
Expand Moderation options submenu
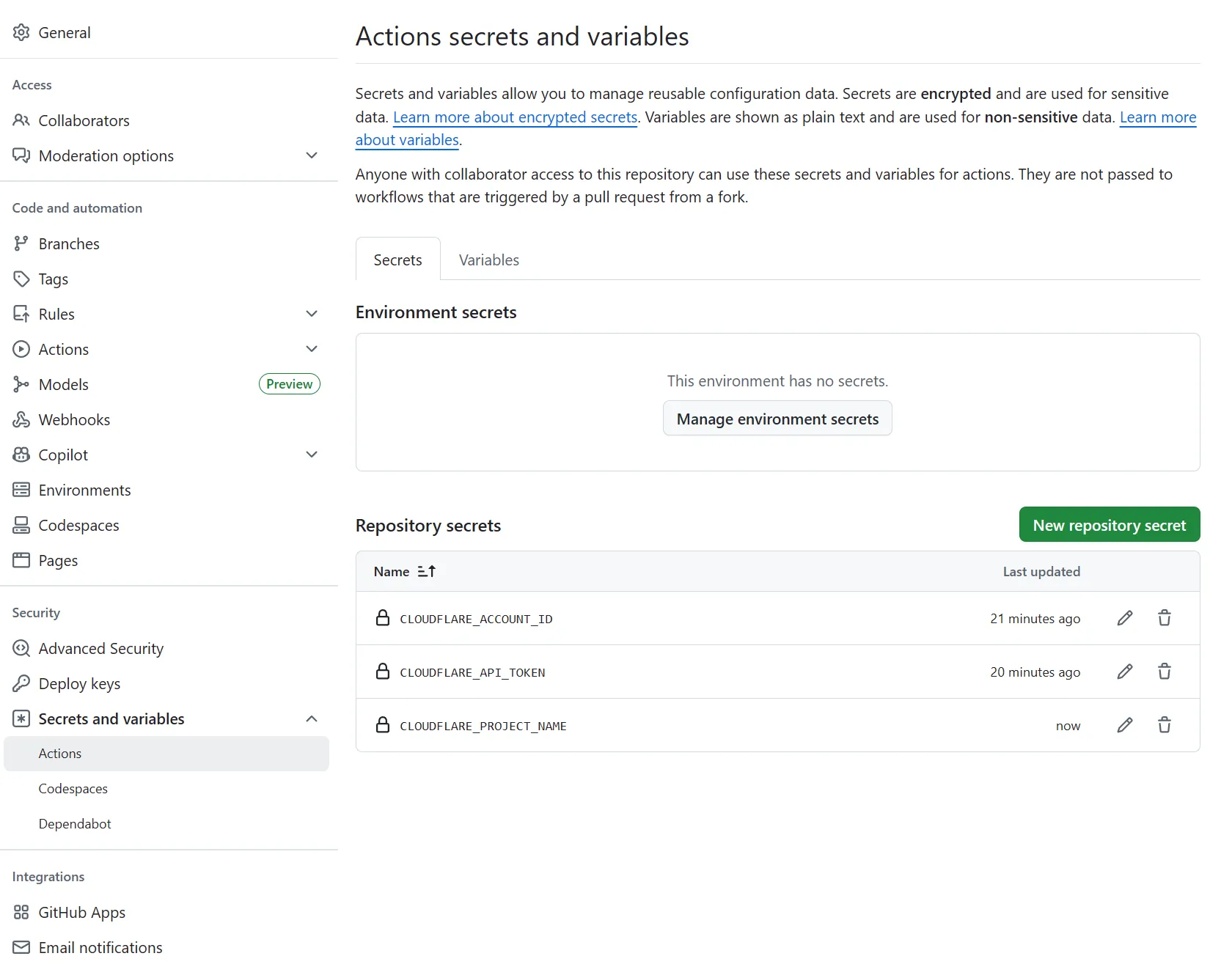(312, 155)
